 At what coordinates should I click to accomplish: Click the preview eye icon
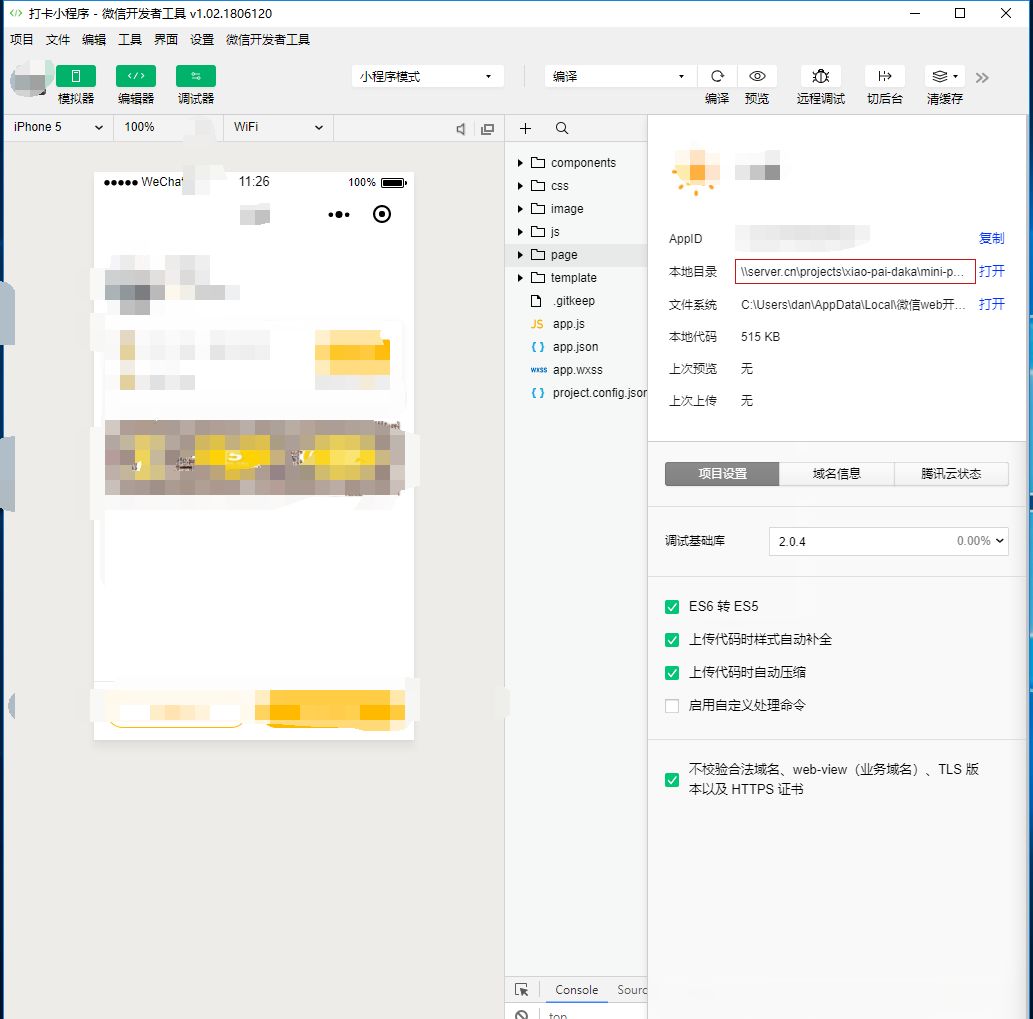[757, 76]
